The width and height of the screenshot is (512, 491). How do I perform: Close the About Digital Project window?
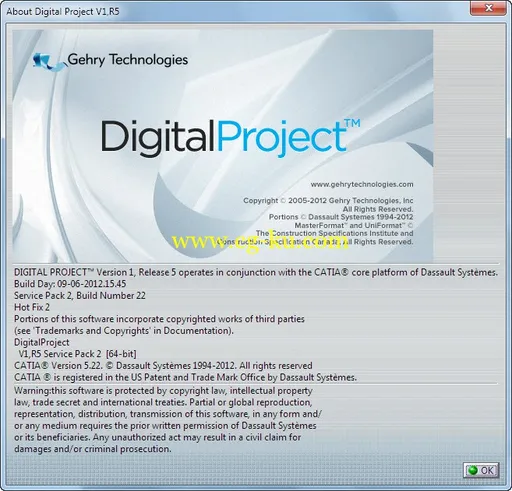tap(489, 8)
